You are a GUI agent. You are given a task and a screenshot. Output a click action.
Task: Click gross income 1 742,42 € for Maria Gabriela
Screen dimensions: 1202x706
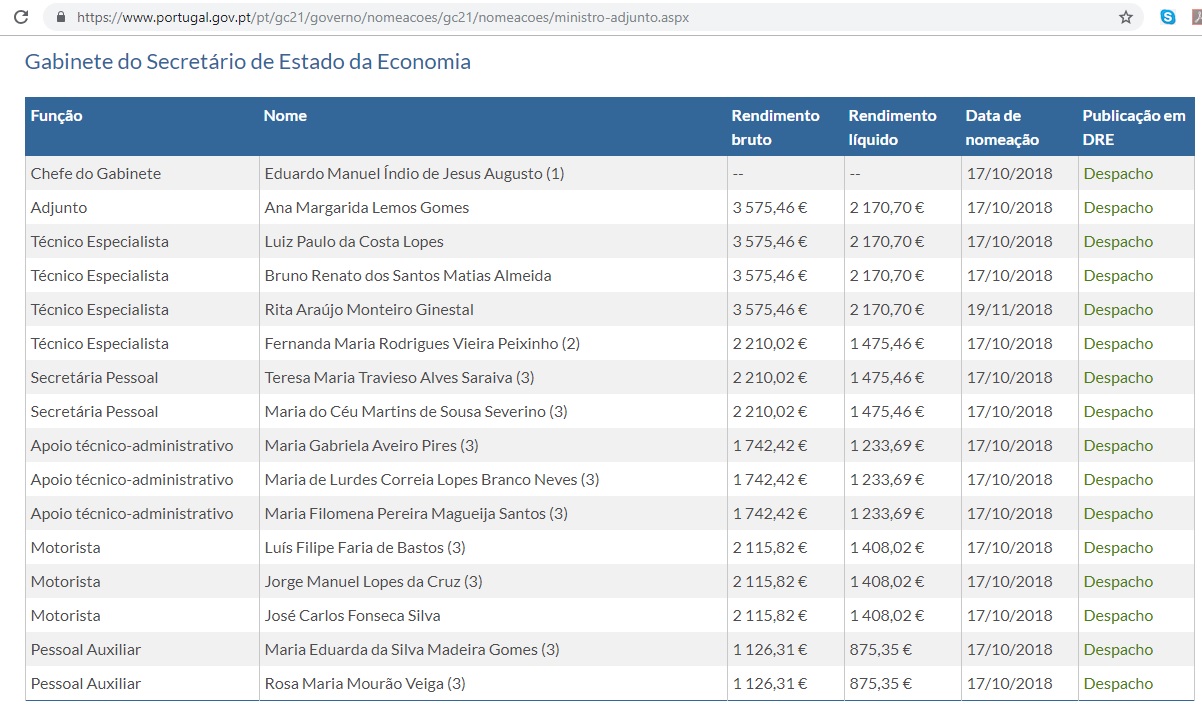point(770,445)
